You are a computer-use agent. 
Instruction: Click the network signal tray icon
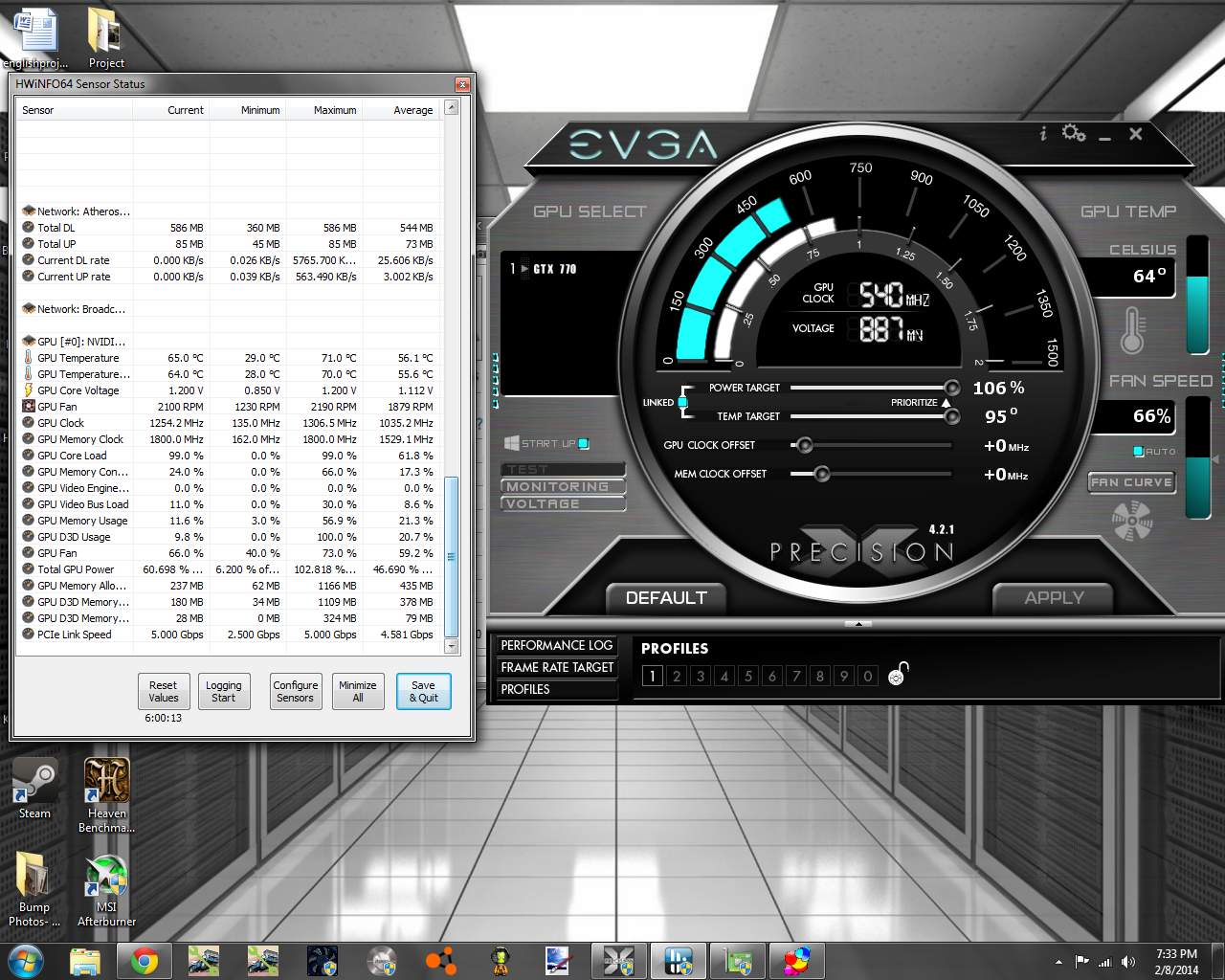tap(1104, 962)
